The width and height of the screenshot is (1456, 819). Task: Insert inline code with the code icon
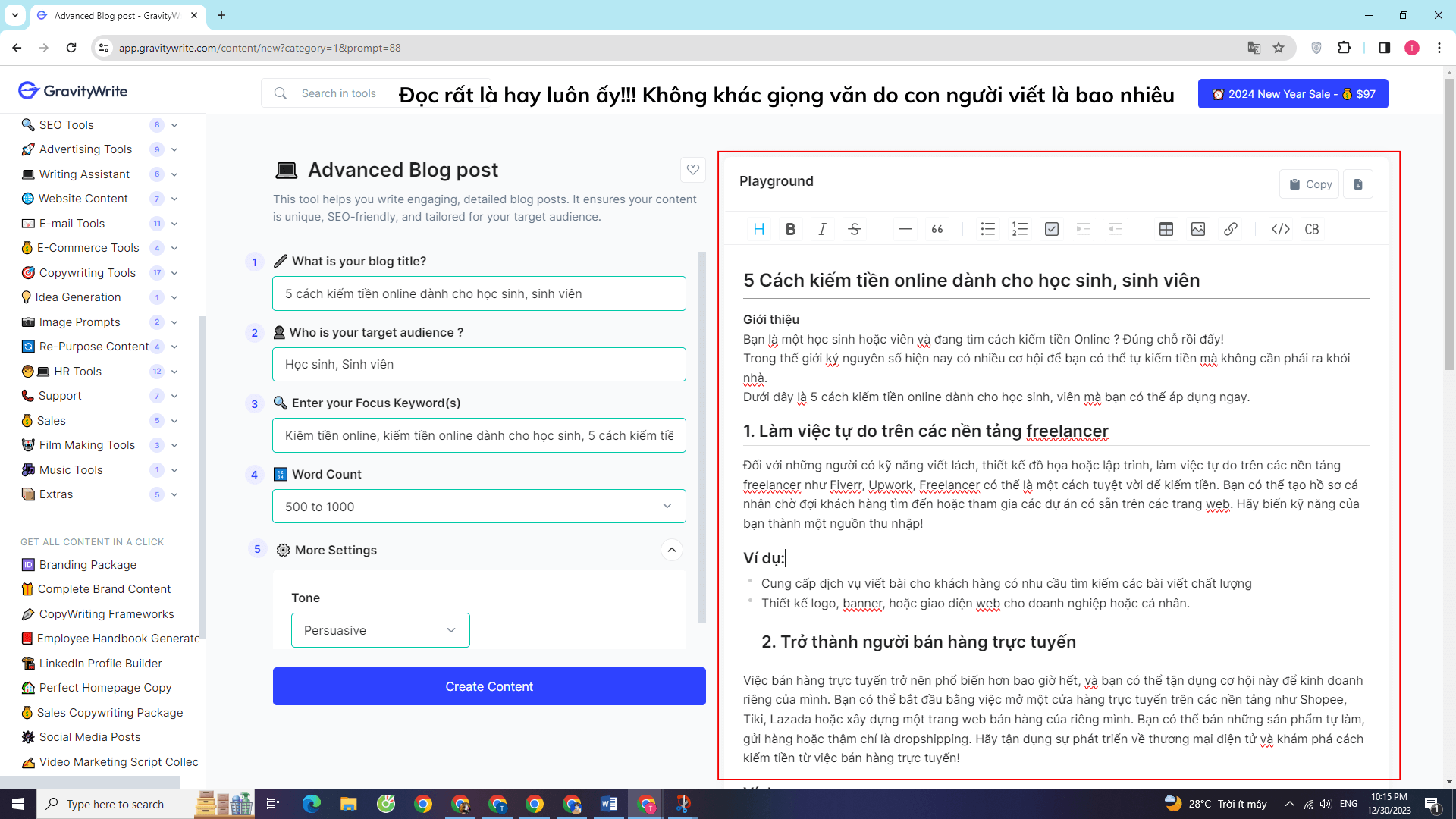(1281, 229)
